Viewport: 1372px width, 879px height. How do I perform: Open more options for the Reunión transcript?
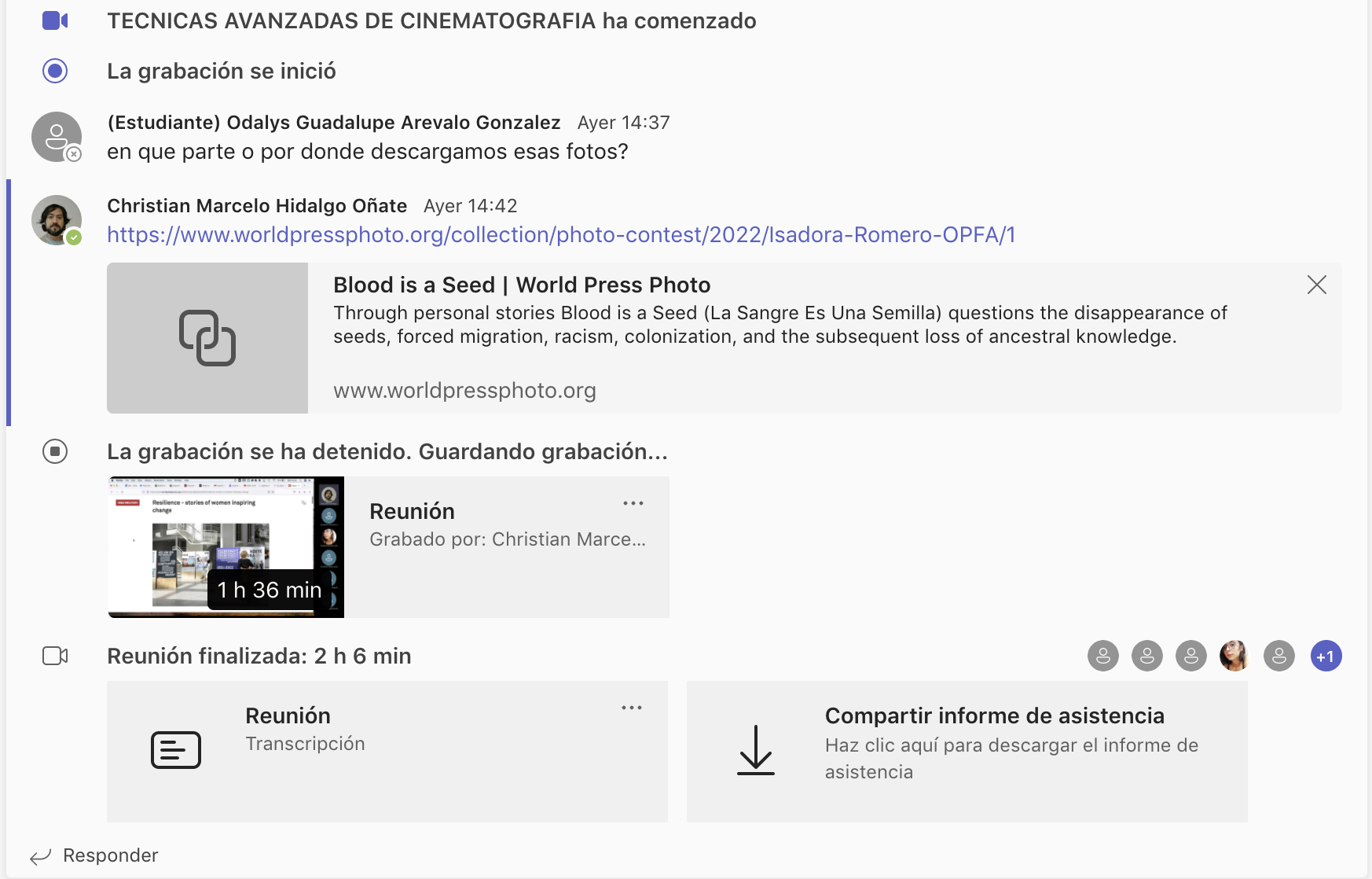632,708
